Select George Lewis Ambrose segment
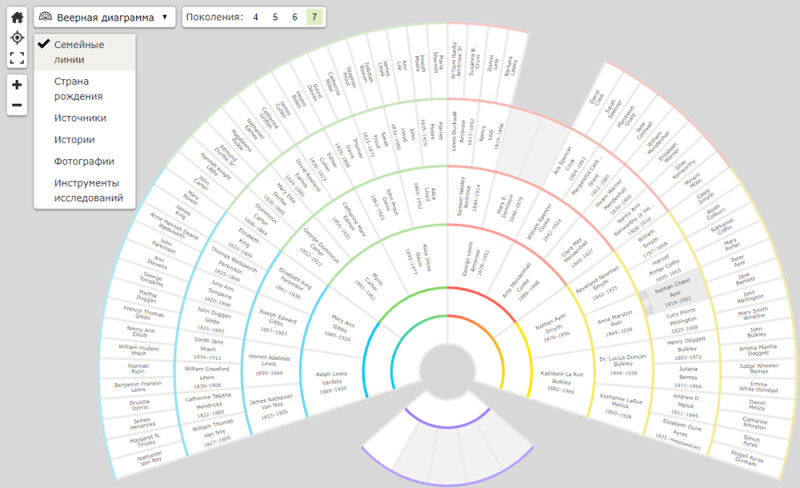The height and width of the screenshot is (488, 800). [474, 259]
